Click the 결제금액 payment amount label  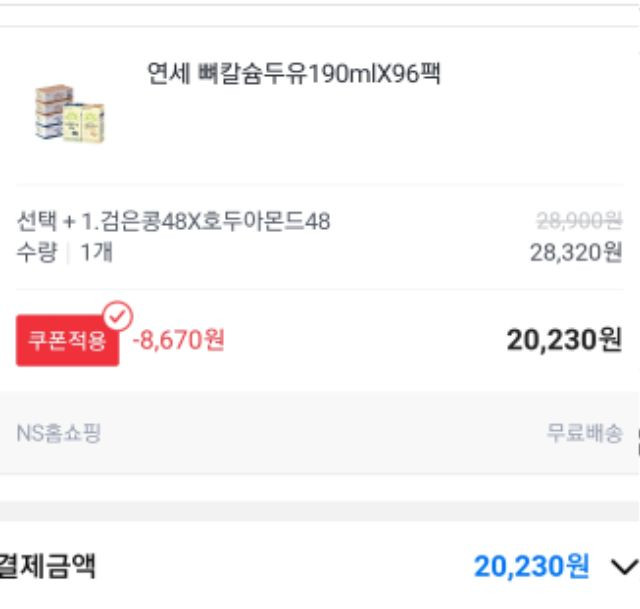(x=47, y=566)
